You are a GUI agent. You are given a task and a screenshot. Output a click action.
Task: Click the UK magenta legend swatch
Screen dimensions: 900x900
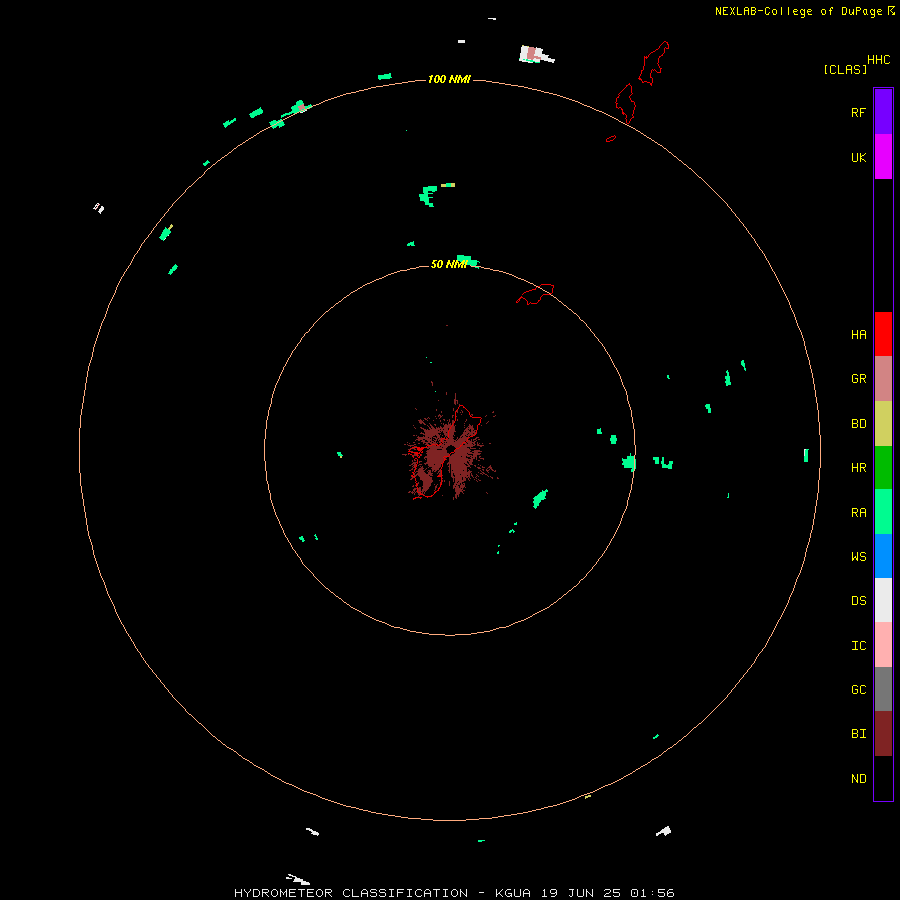pyautogui.click(x=883, y=157)
